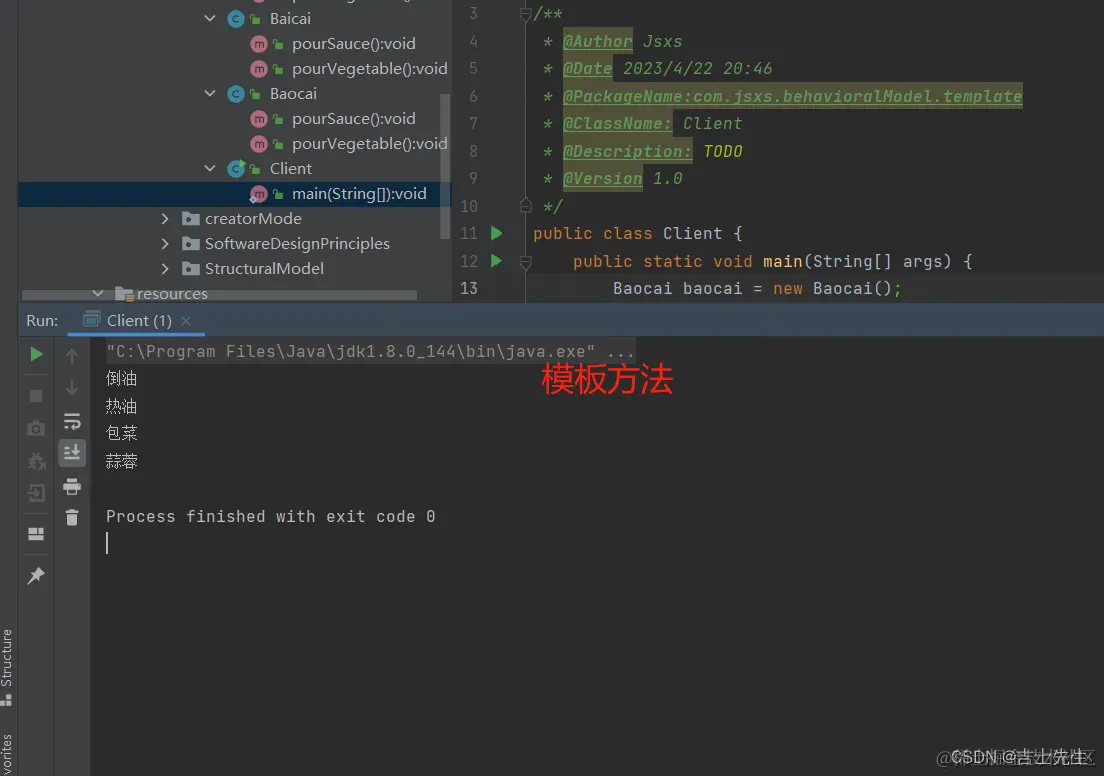Clear all console output with trash icon
The image size is (1104, 776).
point(72,518)
